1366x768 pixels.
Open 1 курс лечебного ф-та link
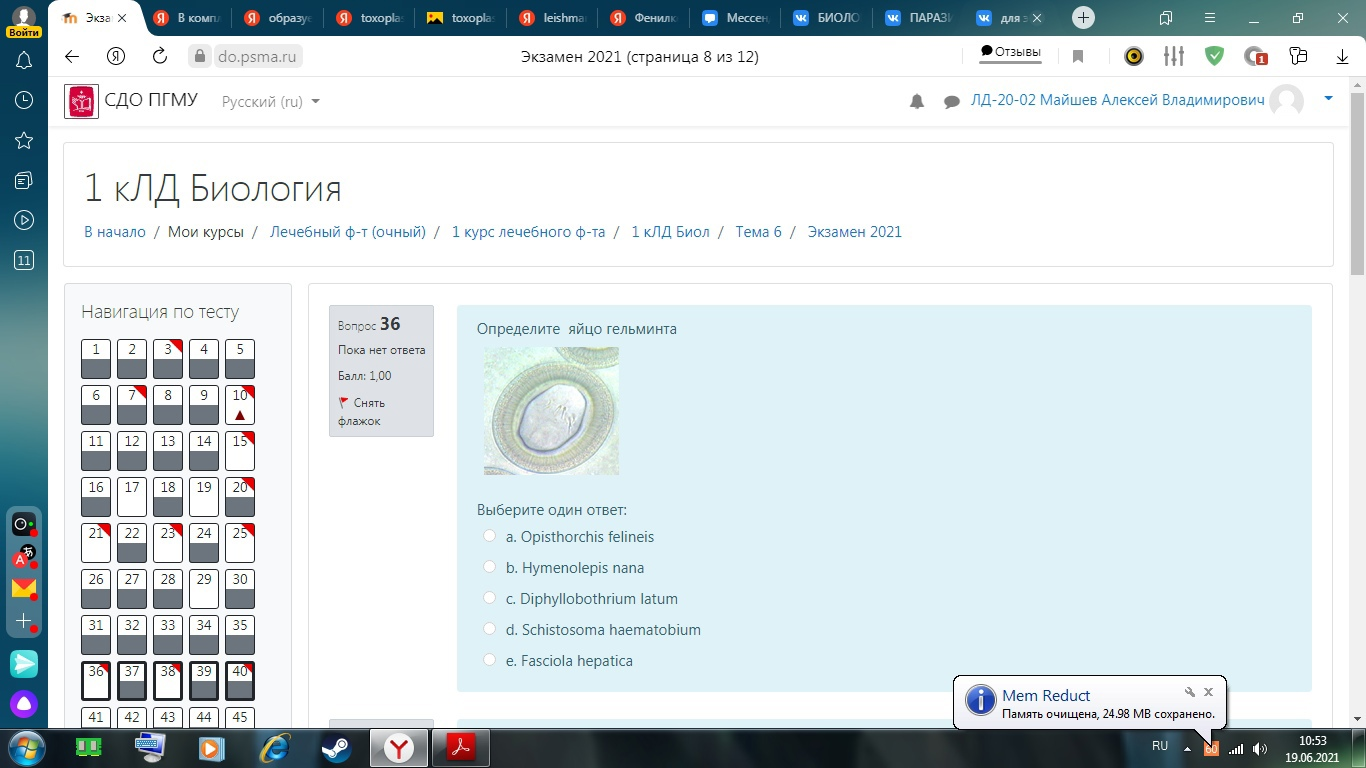(528, 232)
